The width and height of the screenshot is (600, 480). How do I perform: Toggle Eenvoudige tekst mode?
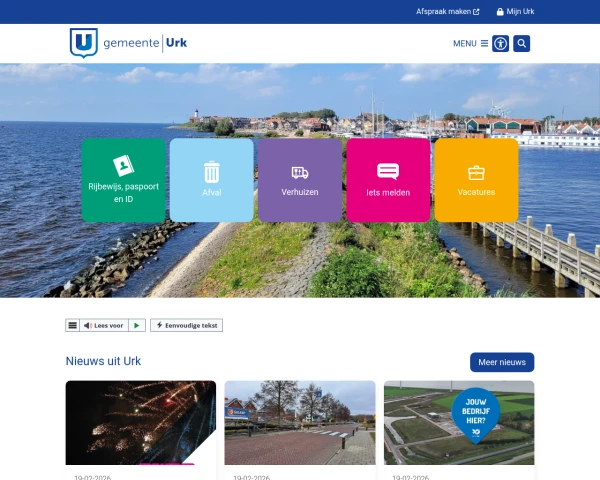tap(187, 325)
